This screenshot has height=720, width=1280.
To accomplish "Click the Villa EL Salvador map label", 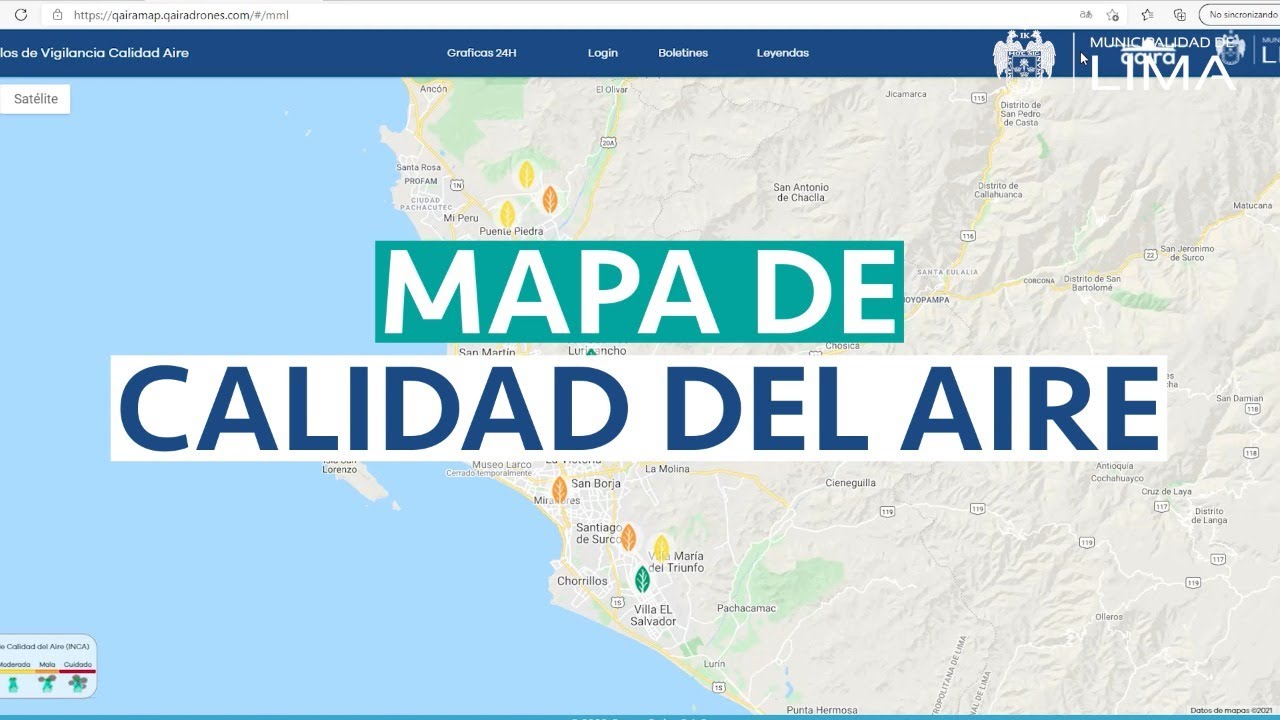I will coord(653,615).
